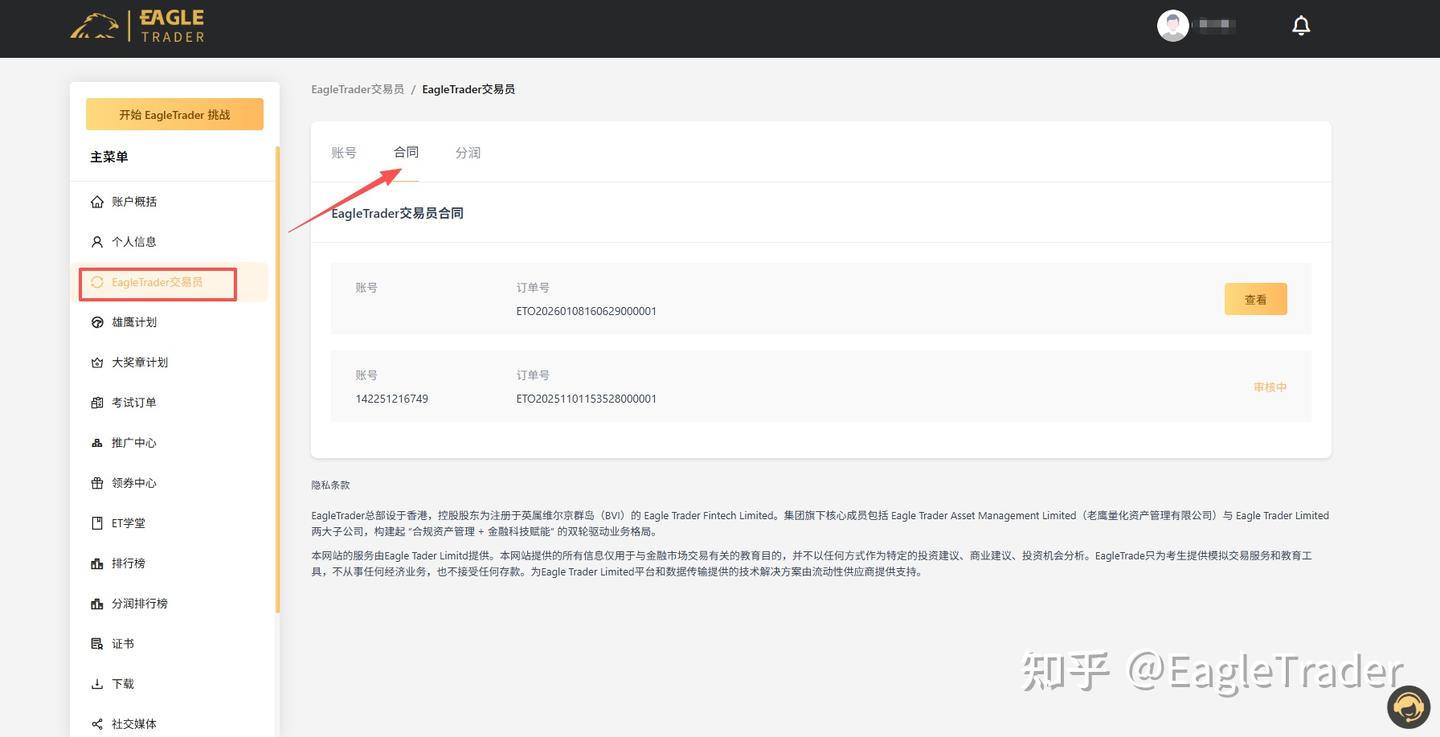Screen dimensions: 1440x737
Task: Open the ET学堂 learning icon
Action: tap(95, 522)
